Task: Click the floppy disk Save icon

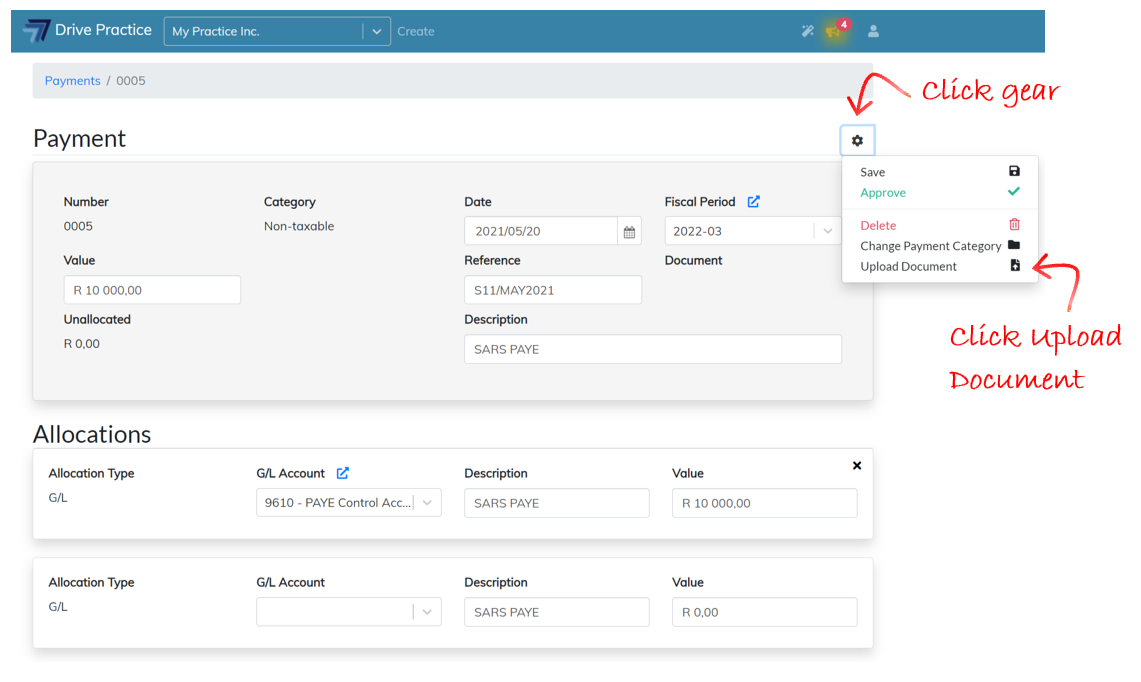Action: (1014, 171)
